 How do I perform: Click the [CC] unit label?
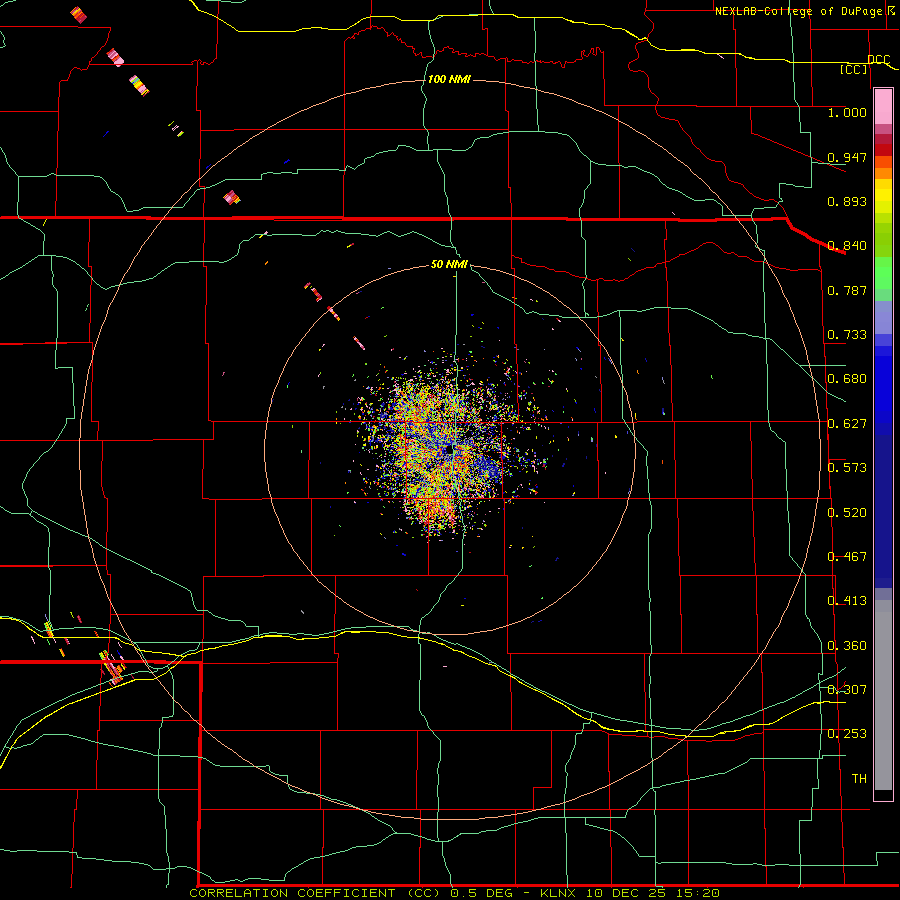(854, 69)
